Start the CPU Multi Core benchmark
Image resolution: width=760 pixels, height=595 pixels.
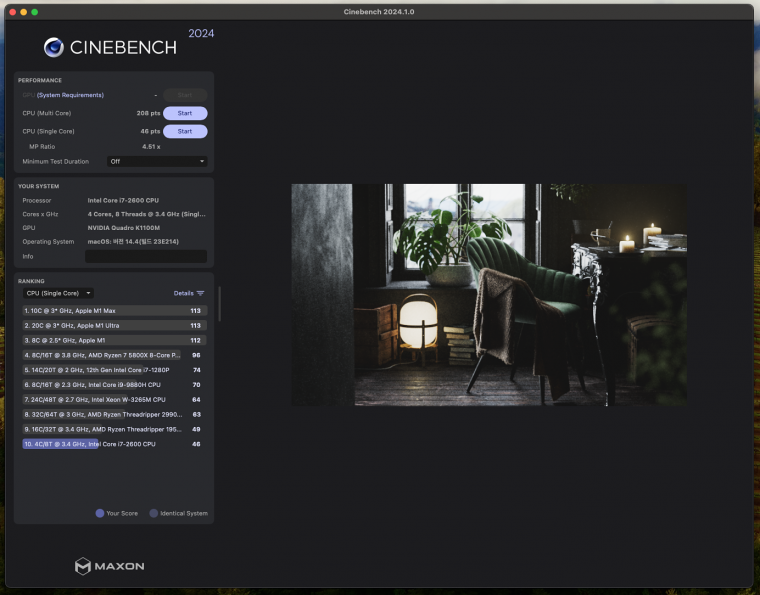coord(185,113)
